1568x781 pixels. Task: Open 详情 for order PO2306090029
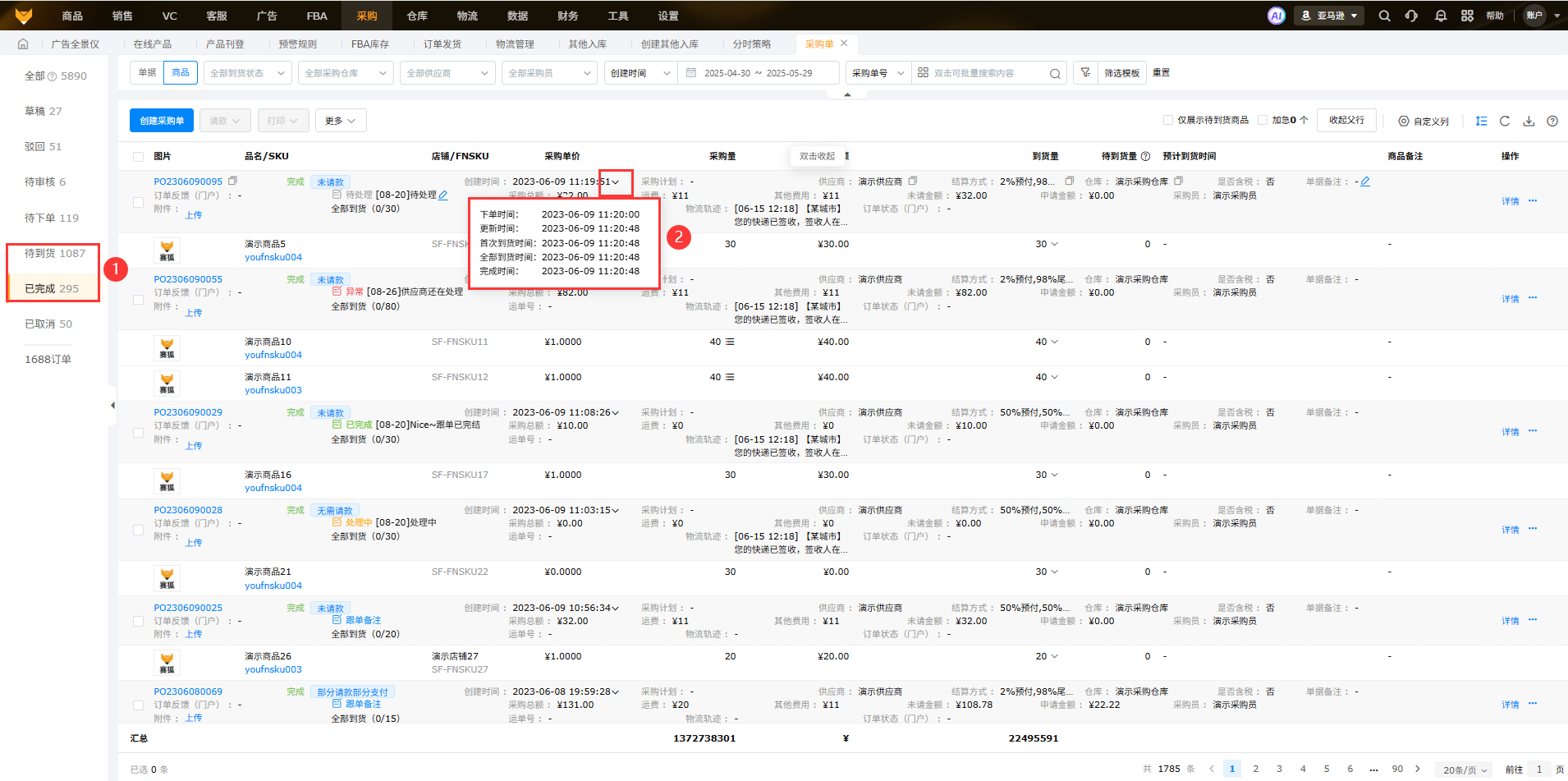click(1511, 432)
